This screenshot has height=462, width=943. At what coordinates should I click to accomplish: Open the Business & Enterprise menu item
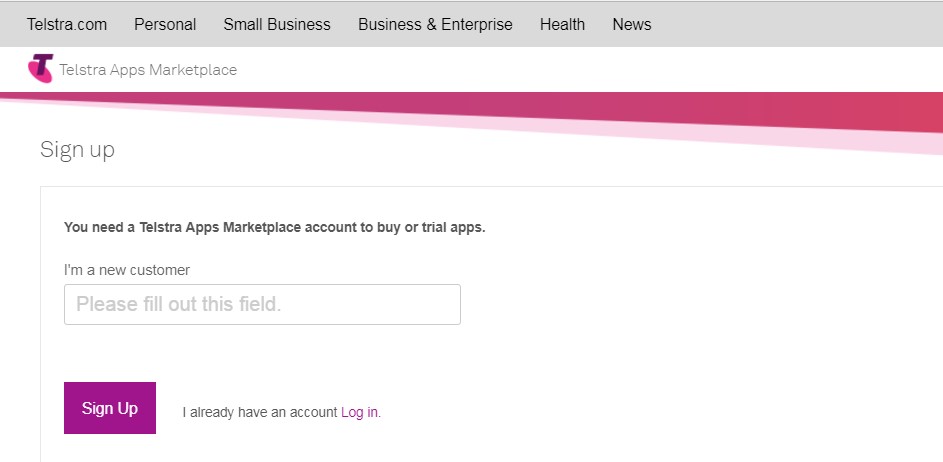435,24
